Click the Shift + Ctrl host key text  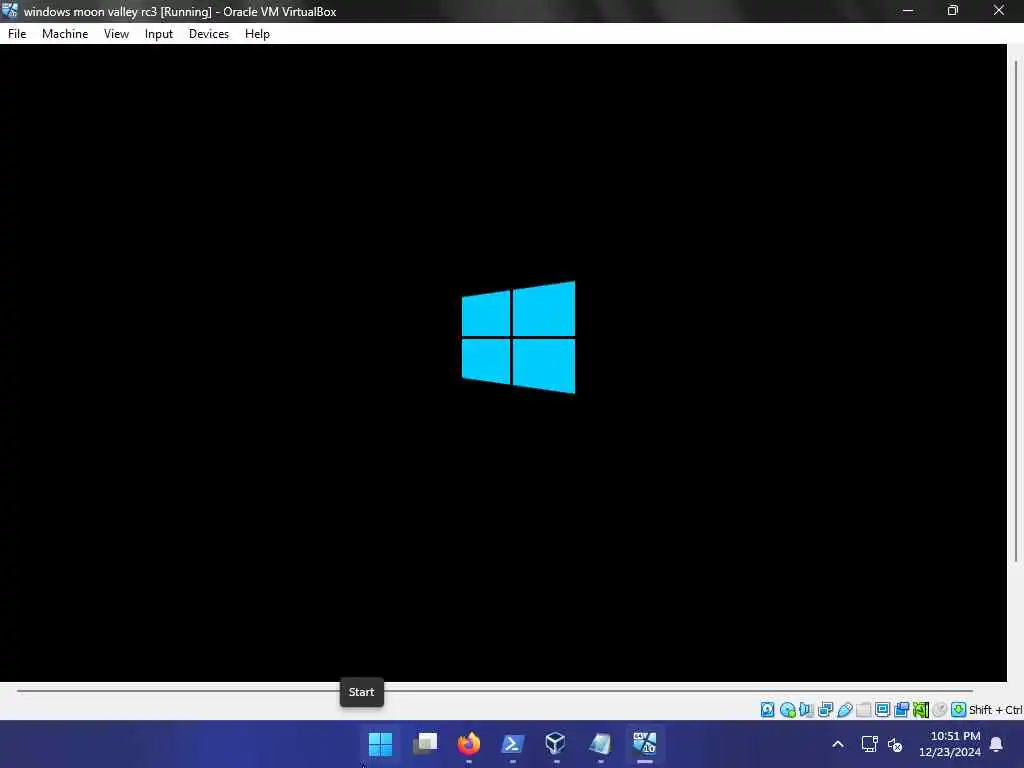click(x=996, y=710)
